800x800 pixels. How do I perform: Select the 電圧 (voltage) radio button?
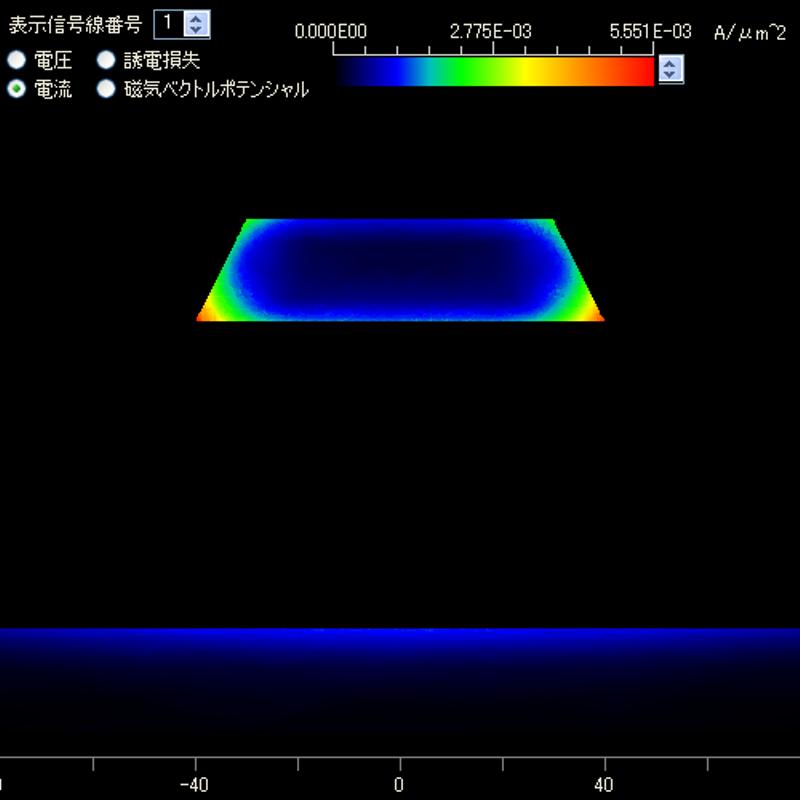[x=16, y=61]
